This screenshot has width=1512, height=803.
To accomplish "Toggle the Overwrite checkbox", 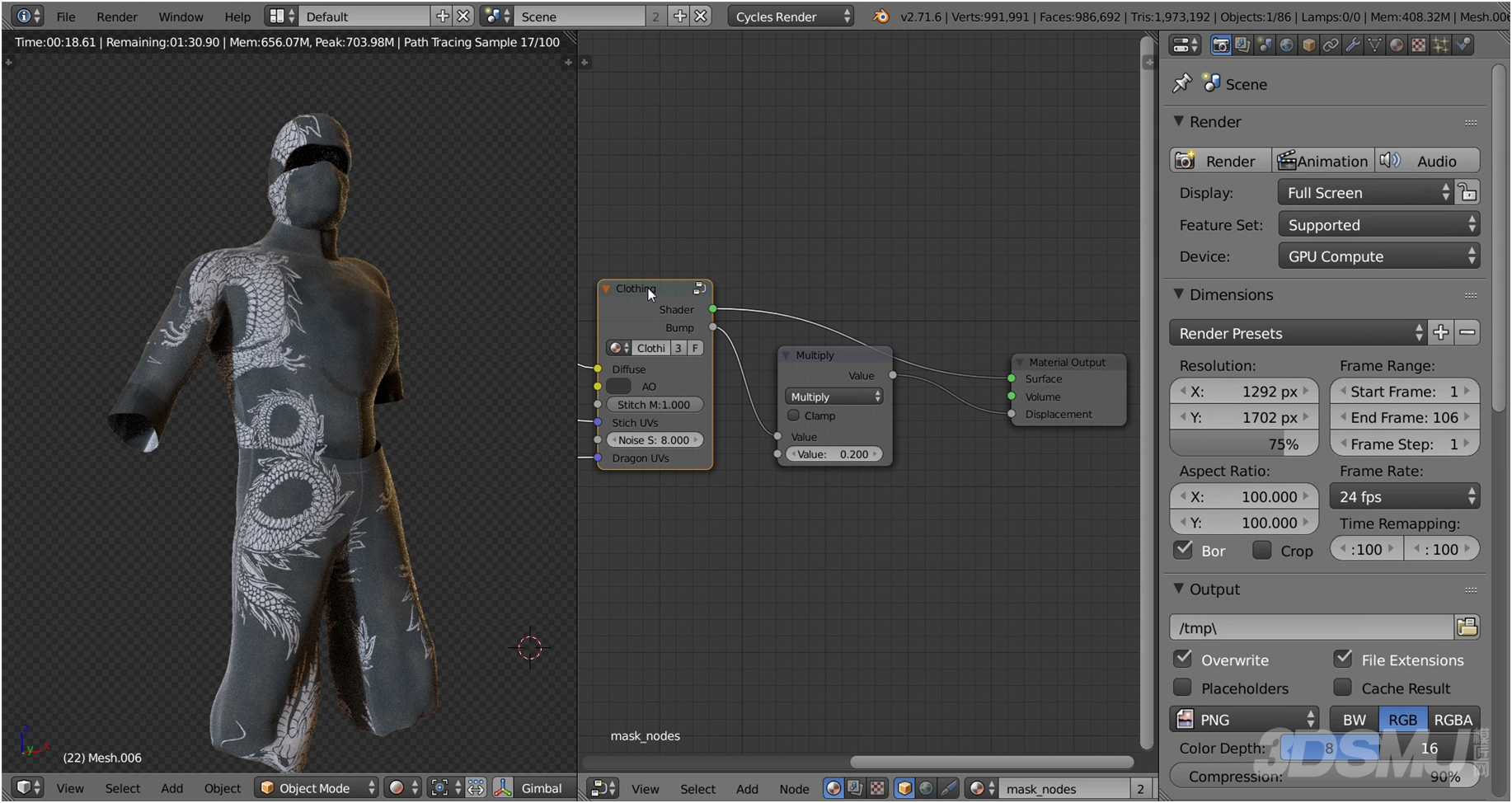I will (x=1184, y=659).
